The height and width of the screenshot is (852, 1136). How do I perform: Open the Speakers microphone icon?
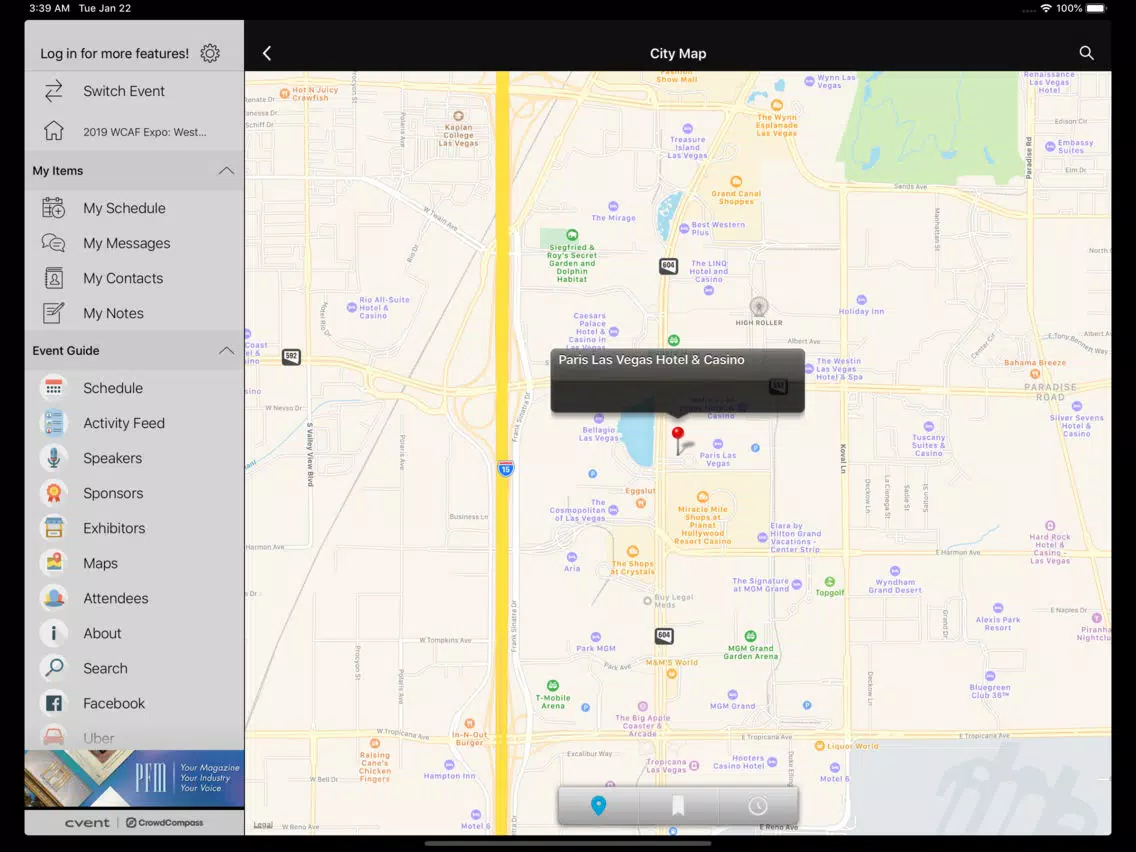[x=54, y=458]
